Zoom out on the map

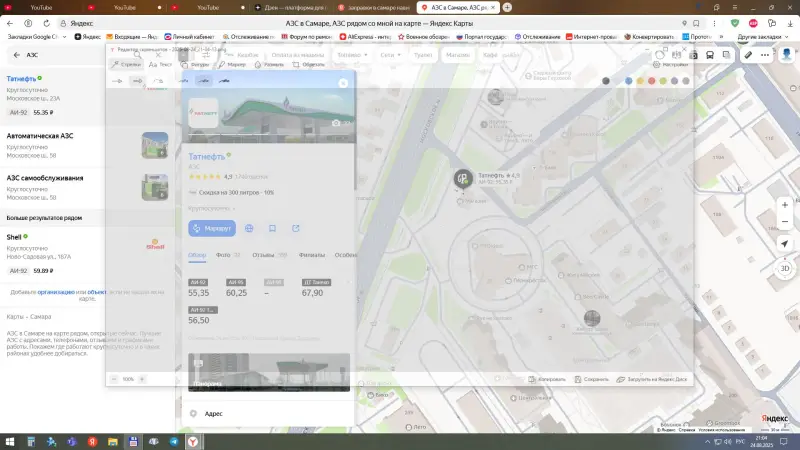(785, 221)
